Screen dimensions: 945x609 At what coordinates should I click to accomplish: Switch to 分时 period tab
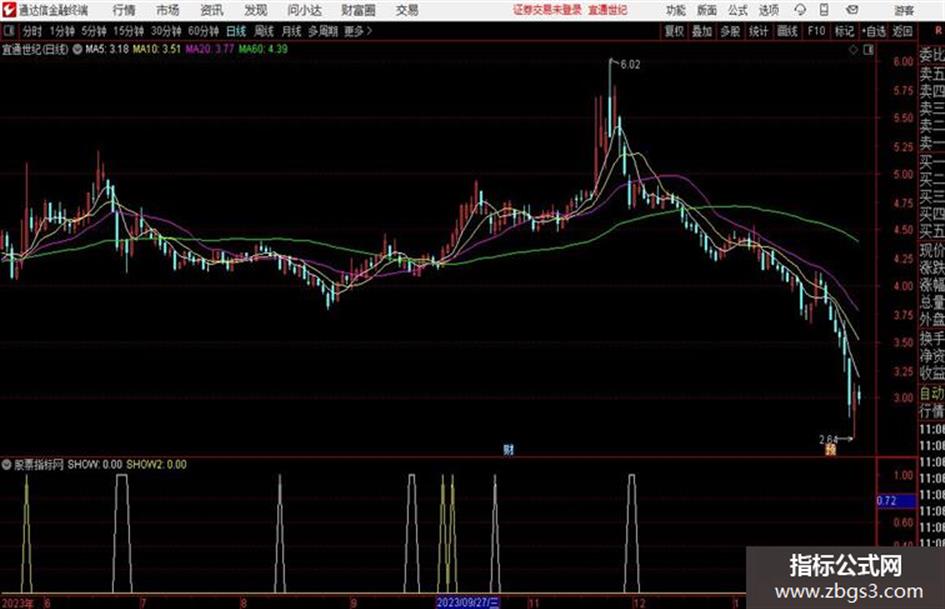click(x=33, y=31)
